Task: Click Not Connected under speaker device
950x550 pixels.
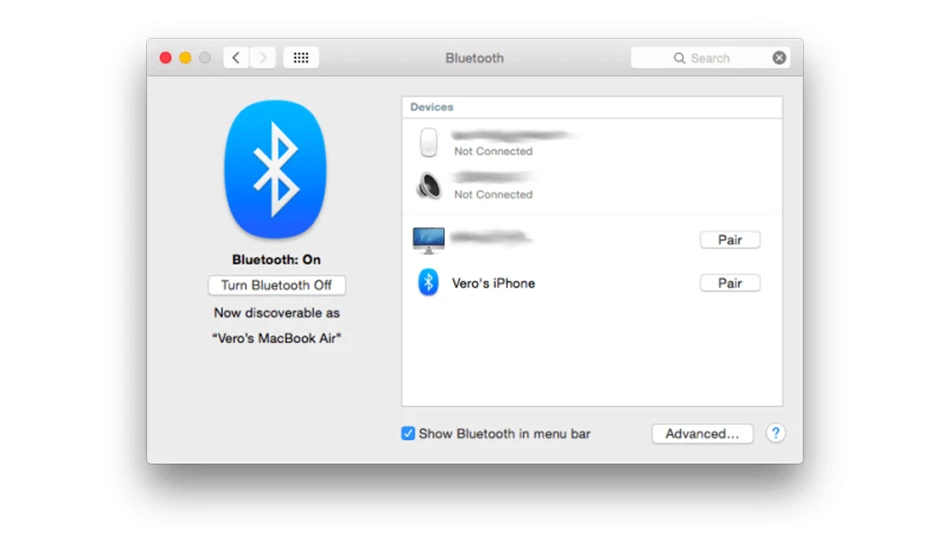Action: [493, 194]
